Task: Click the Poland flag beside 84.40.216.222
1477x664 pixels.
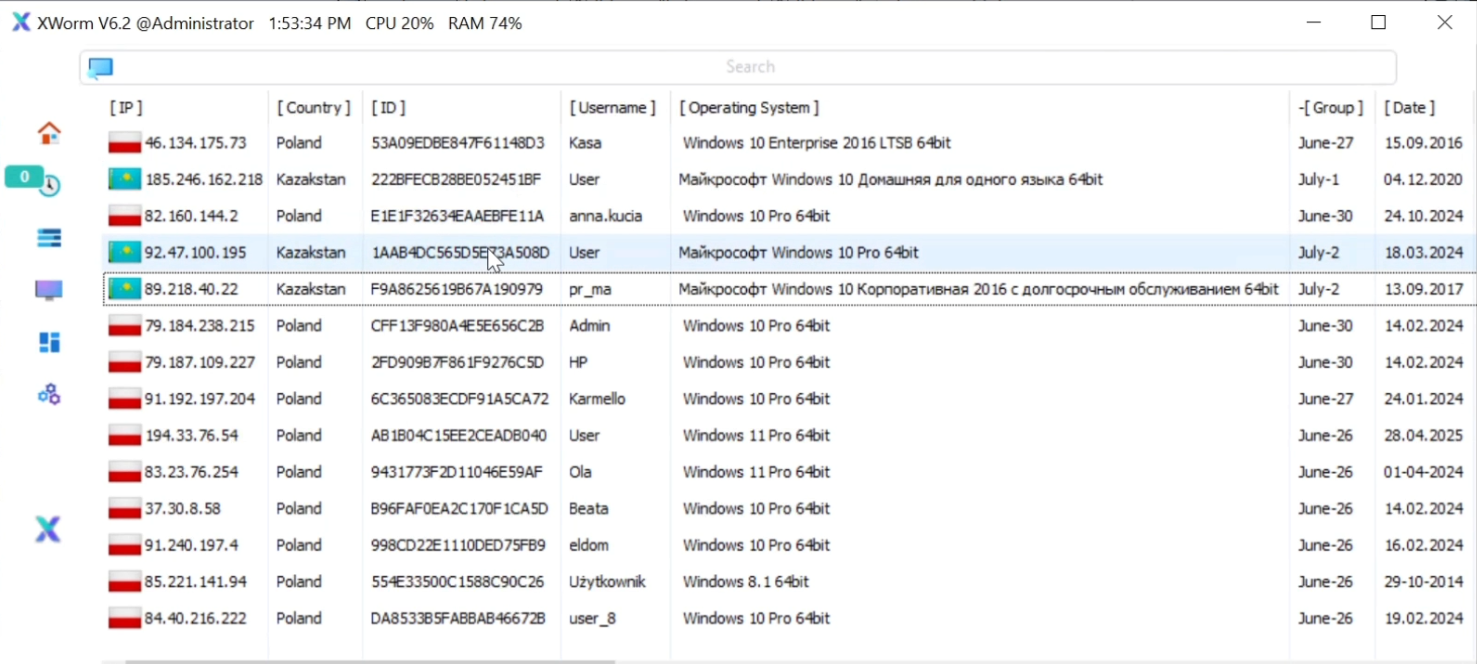Action: pos(125,618)
